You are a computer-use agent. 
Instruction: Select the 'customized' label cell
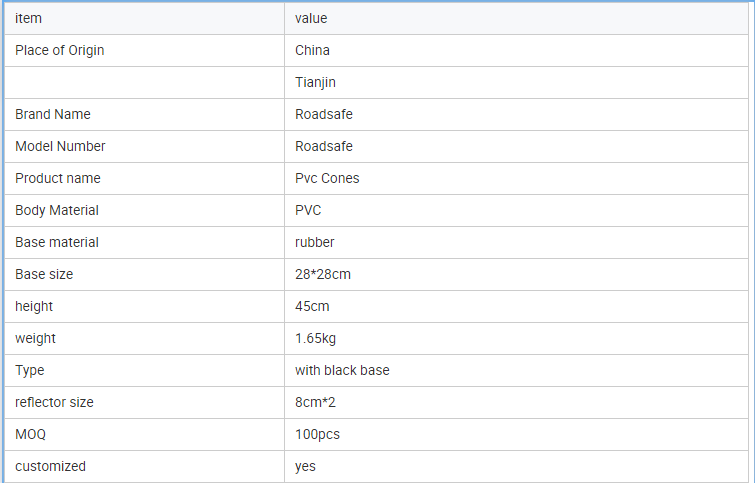coord(144,467)
